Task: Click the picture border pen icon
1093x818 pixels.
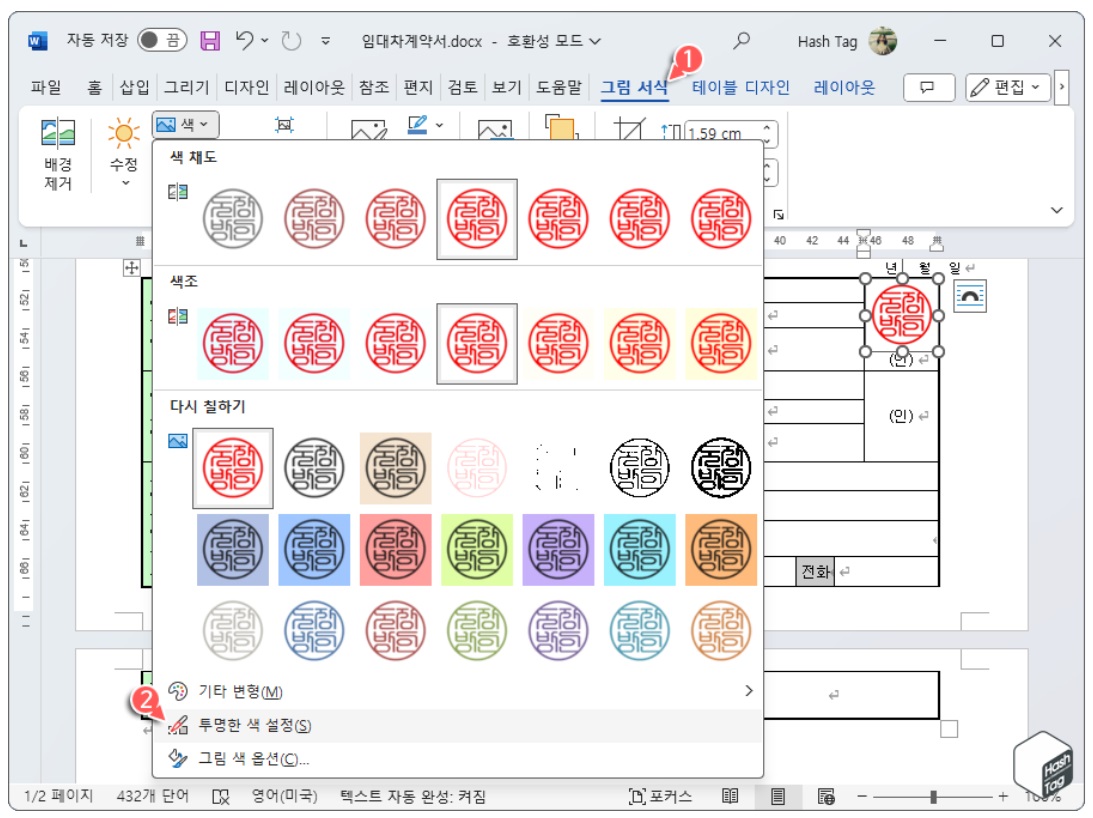Action: point(417,125)
